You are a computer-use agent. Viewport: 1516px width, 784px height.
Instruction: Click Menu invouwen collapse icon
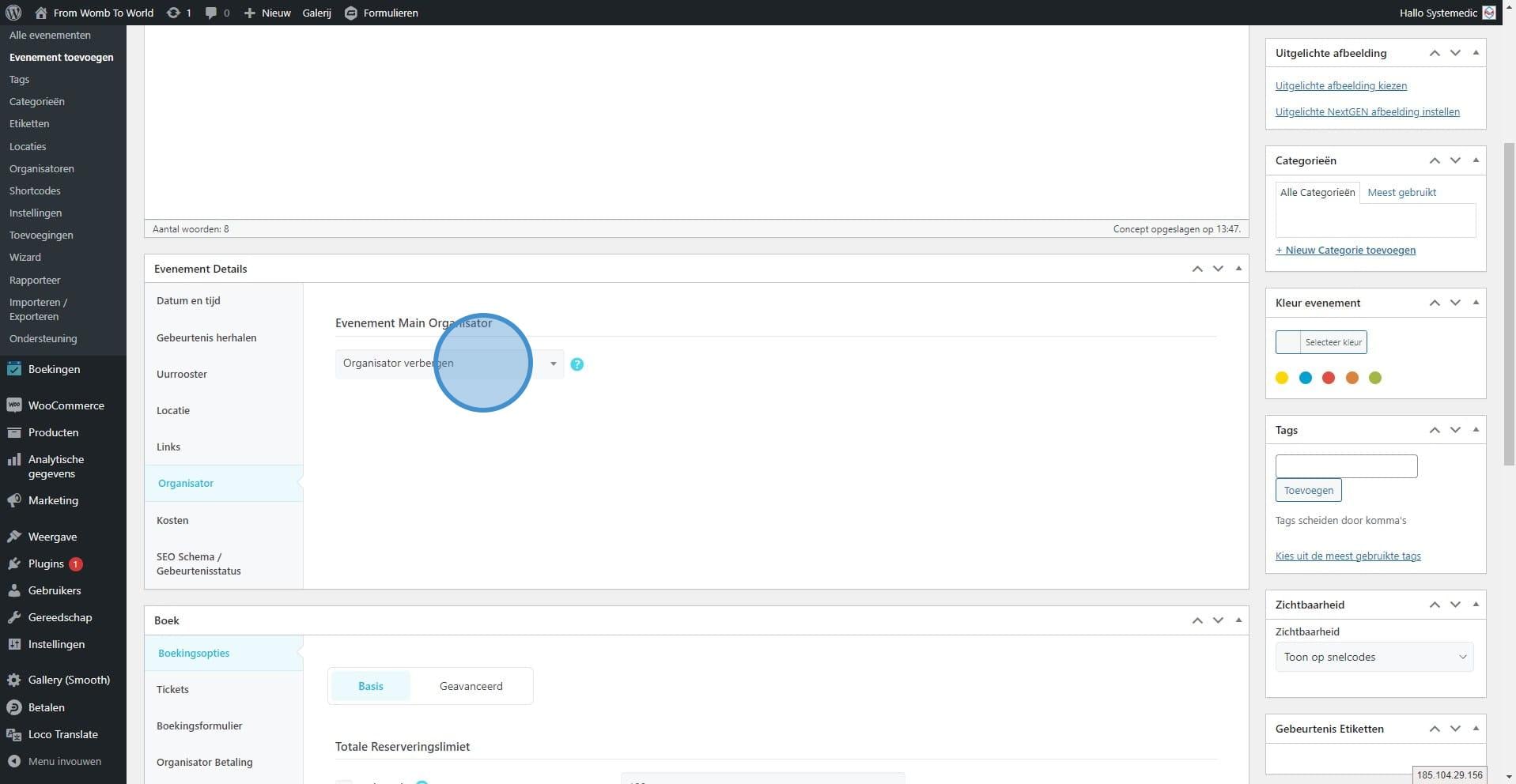point(13,761)
